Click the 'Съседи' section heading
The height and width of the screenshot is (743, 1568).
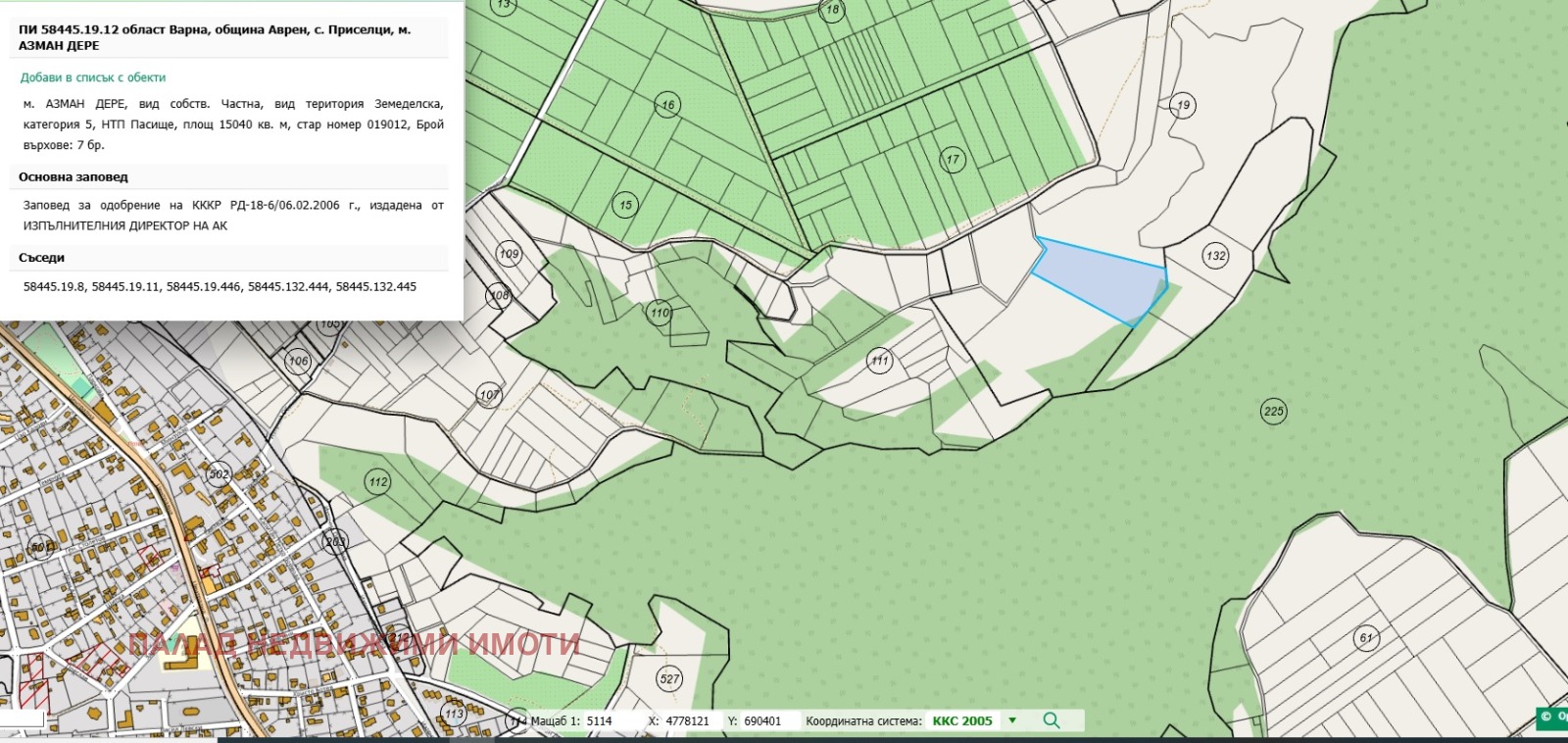(41, 258)
